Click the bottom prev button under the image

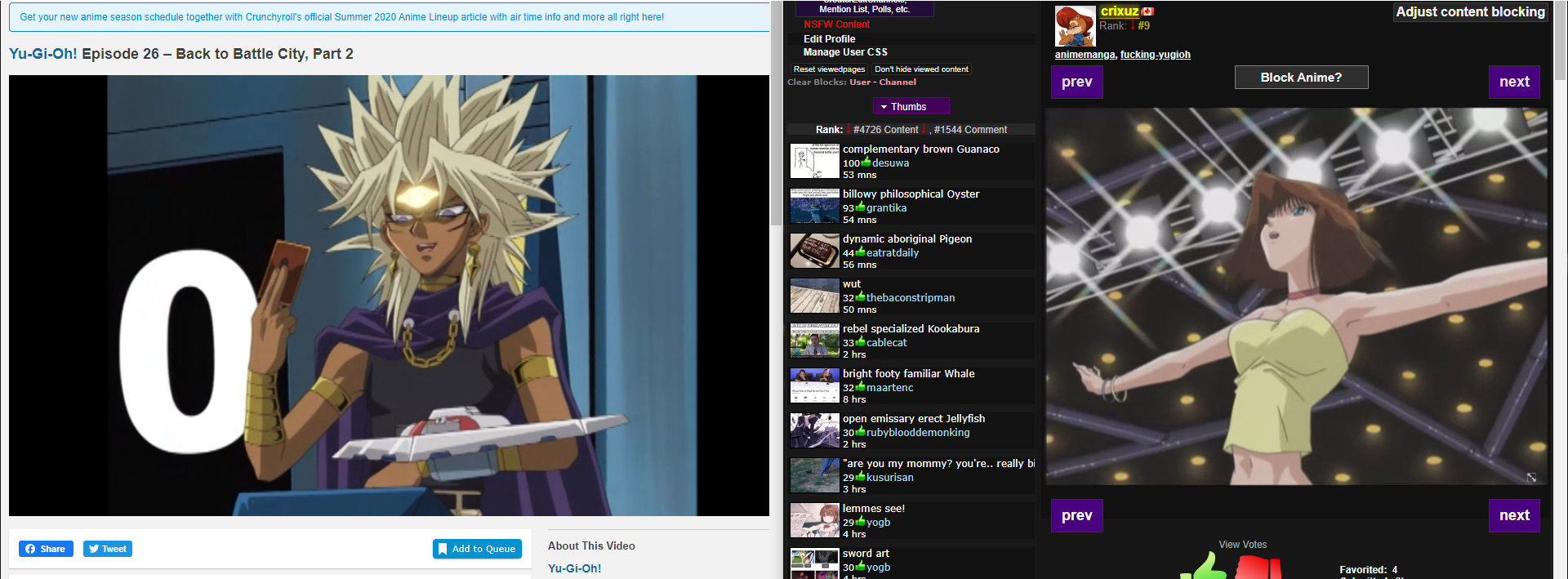[x=1076, y=515]
